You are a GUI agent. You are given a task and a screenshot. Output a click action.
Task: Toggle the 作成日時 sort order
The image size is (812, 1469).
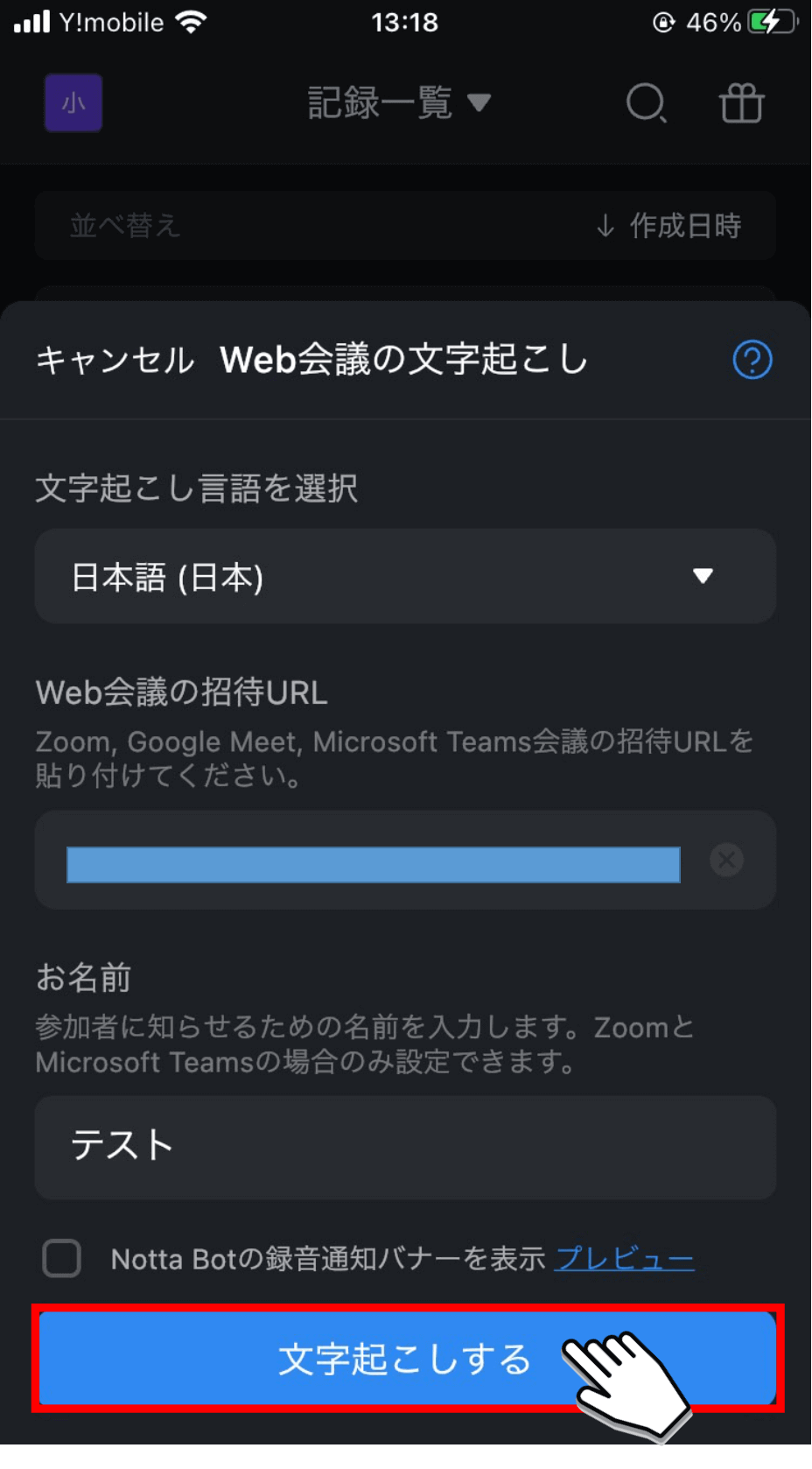[668, 226]
